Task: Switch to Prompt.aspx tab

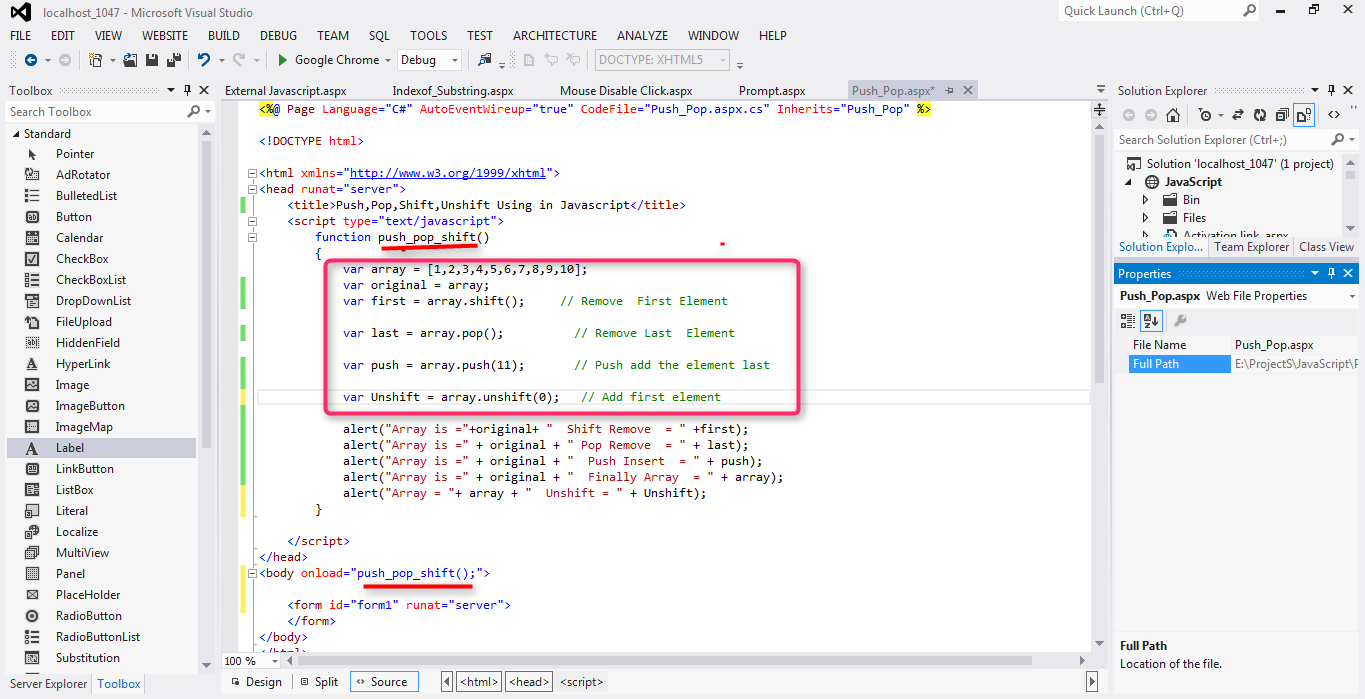Action: point(772,91)
